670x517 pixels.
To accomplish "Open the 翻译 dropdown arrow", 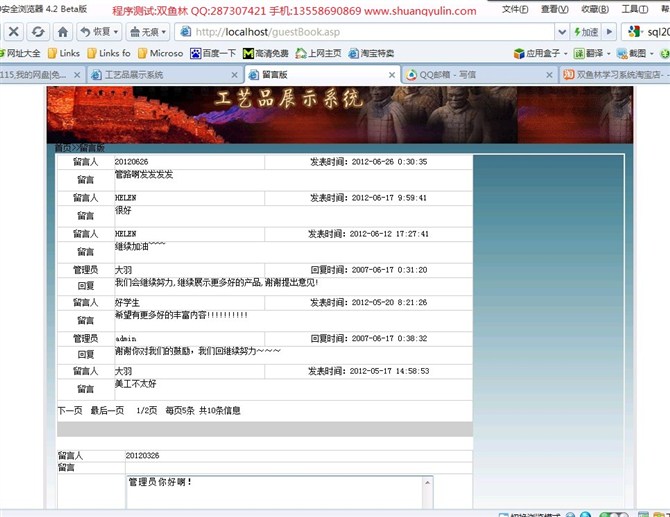I will 608,53.
